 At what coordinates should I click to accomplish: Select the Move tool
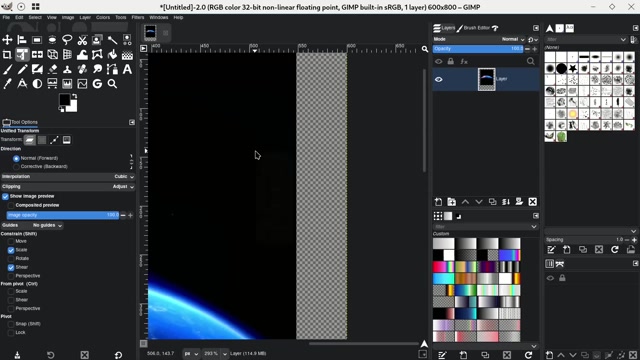point(7,40)
